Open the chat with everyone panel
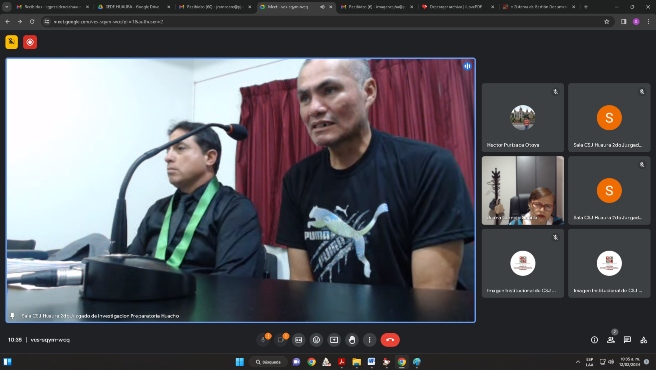 627,340
